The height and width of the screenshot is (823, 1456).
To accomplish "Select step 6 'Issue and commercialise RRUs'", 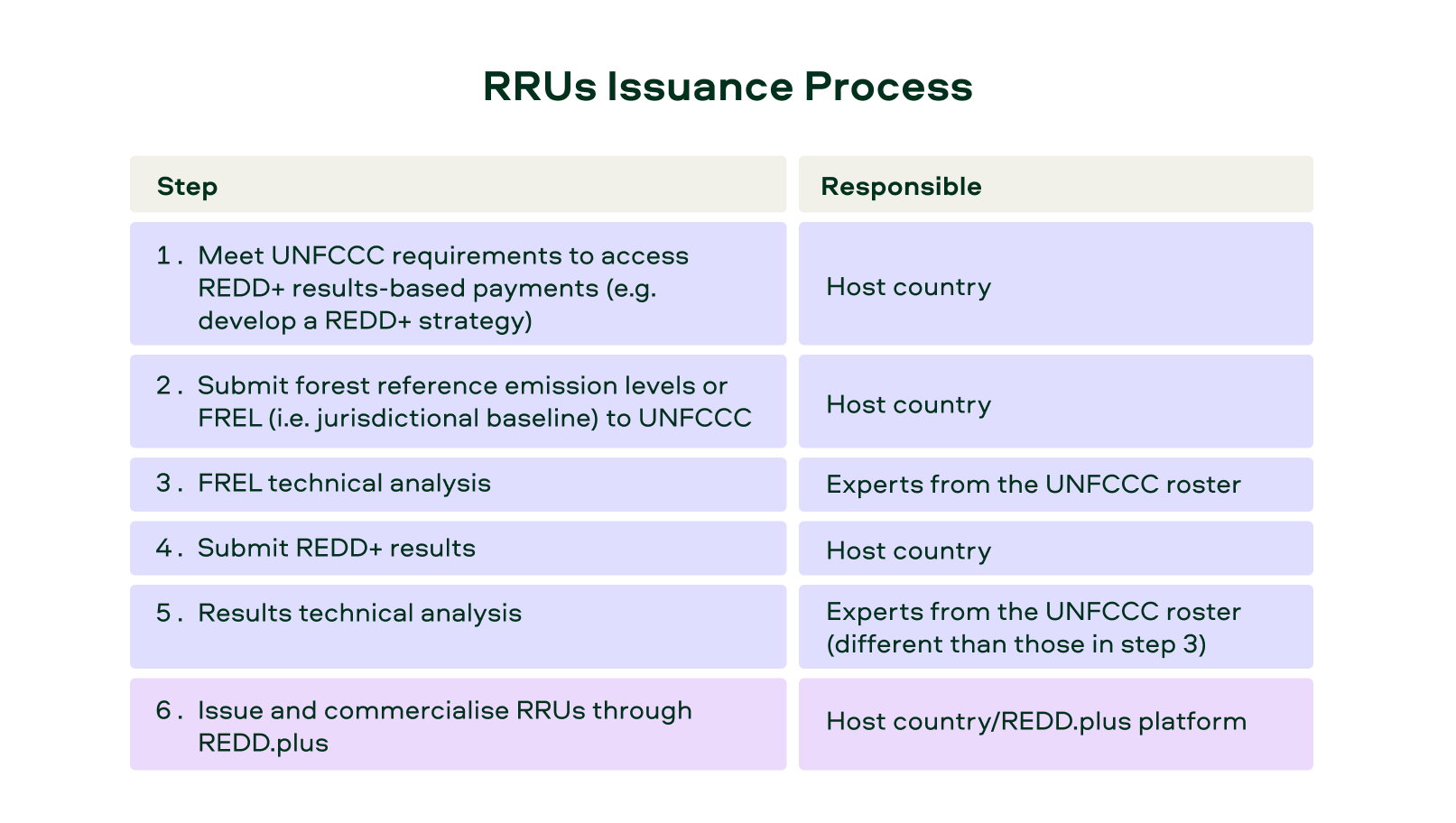I will pos(458,724).
